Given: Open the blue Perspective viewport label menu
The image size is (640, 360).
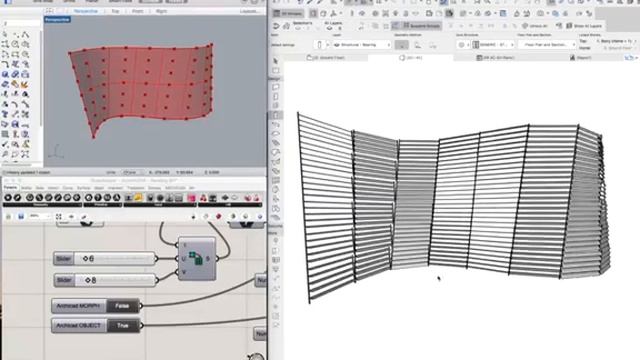Looking at the screenshot, I should point(57,20).
